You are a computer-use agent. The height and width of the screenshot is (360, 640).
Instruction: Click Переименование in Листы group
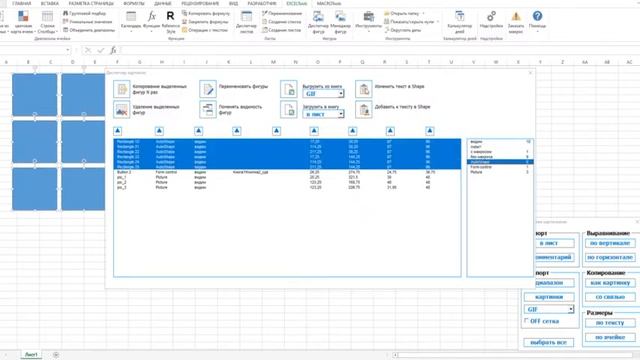tap(282, 13)
